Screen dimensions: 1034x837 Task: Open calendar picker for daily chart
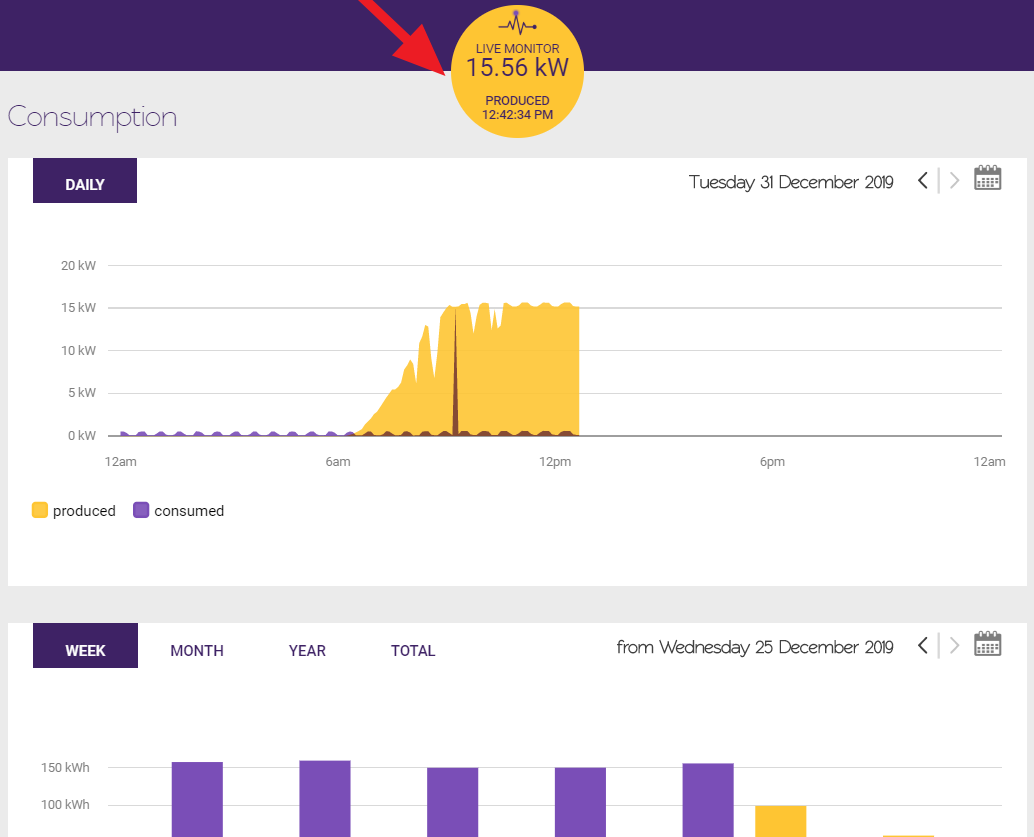click(988, 178)
